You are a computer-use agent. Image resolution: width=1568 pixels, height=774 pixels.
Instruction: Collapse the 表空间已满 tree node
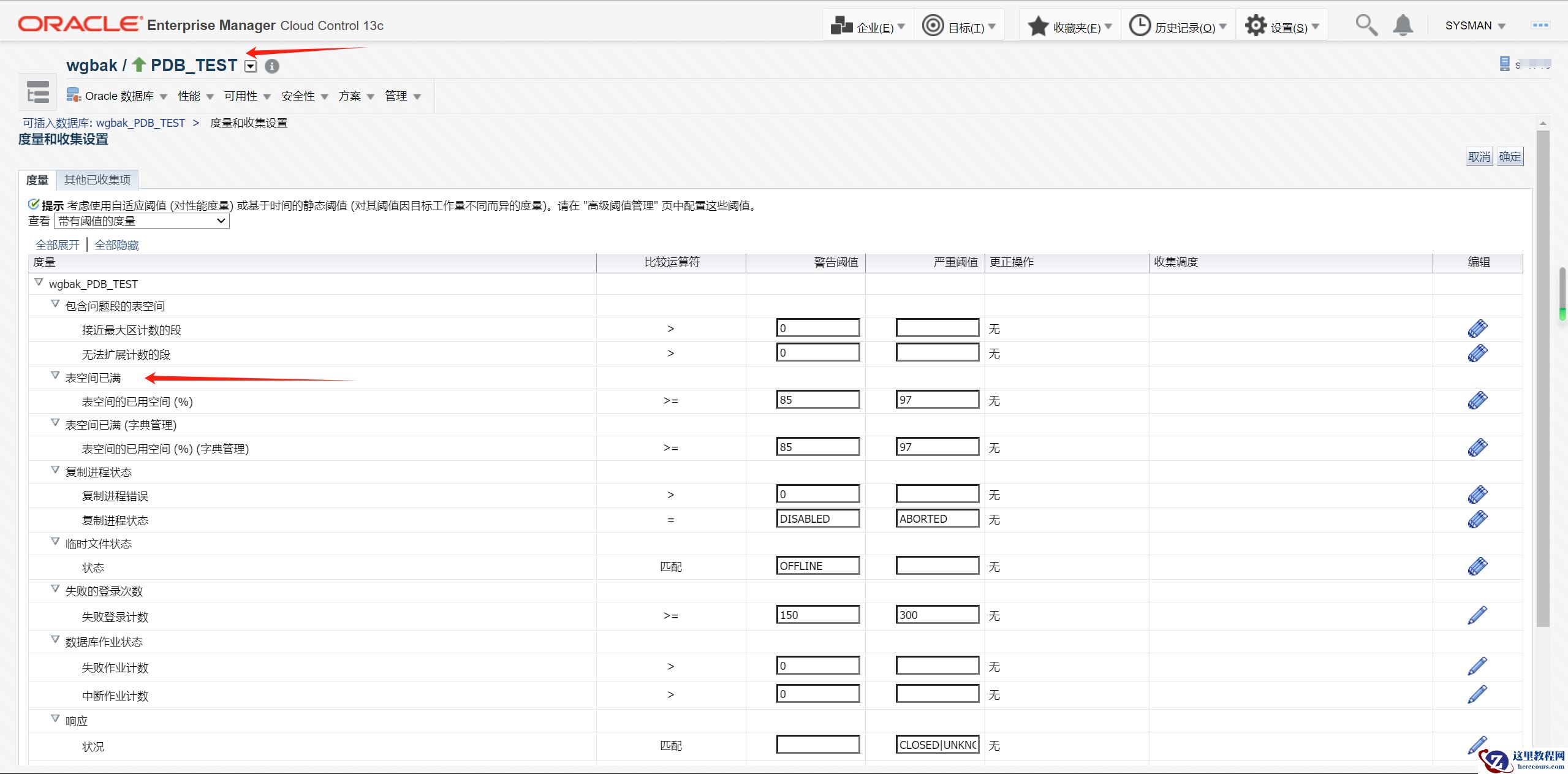55,376
